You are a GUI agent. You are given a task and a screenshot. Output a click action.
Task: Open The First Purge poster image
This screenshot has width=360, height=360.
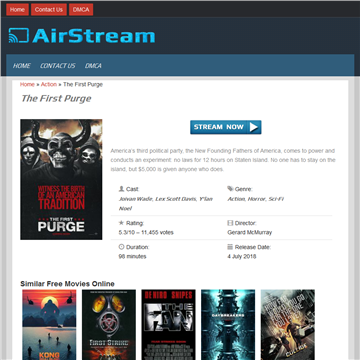click(x=61, y=179)
